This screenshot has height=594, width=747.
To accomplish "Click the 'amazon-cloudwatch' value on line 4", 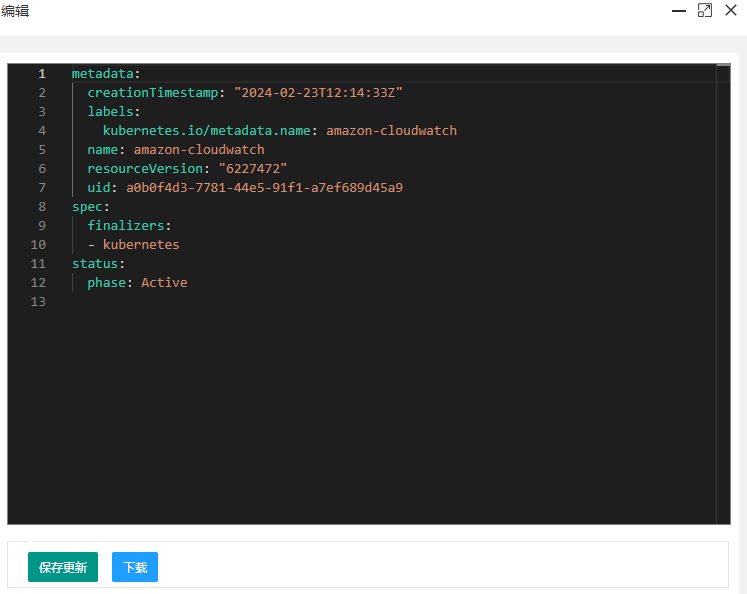I will click(x=392, y=131).
